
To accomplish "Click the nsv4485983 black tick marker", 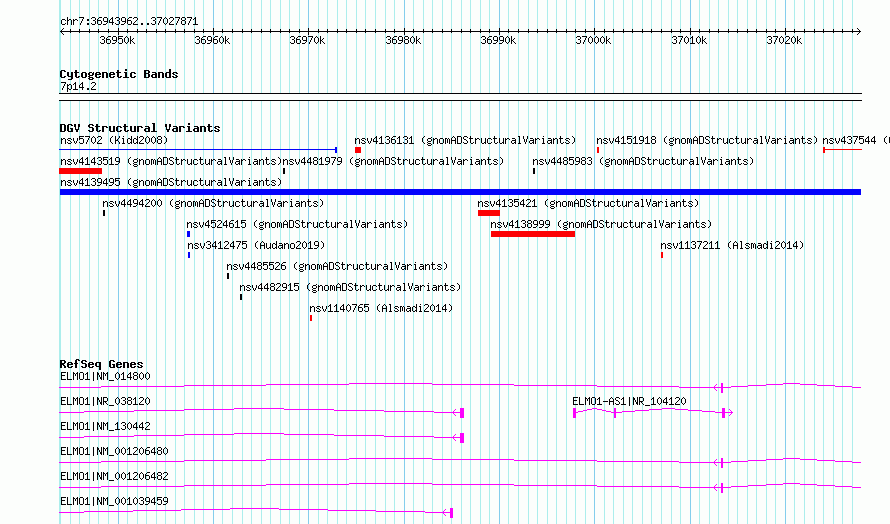I will (x=534, y=171).
